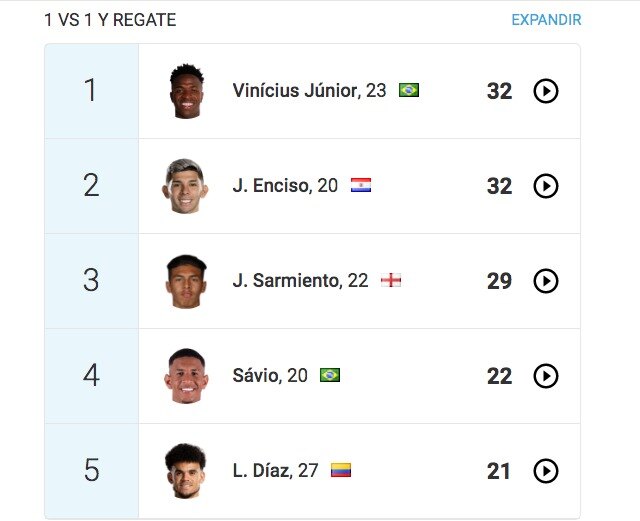Select the L. Díaz name link
This screenshot has height=521, width=640.
[262, 470]
